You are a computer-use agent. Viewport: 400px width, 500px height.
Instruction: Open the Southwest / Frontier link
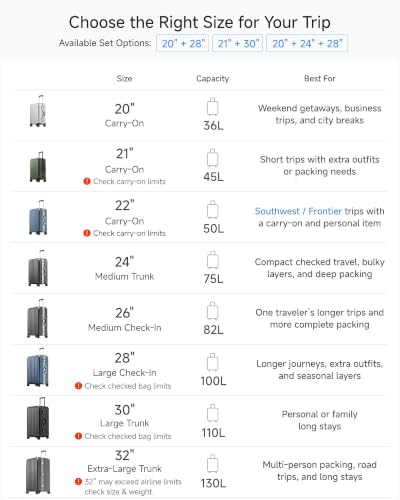[x=298, y=211]
